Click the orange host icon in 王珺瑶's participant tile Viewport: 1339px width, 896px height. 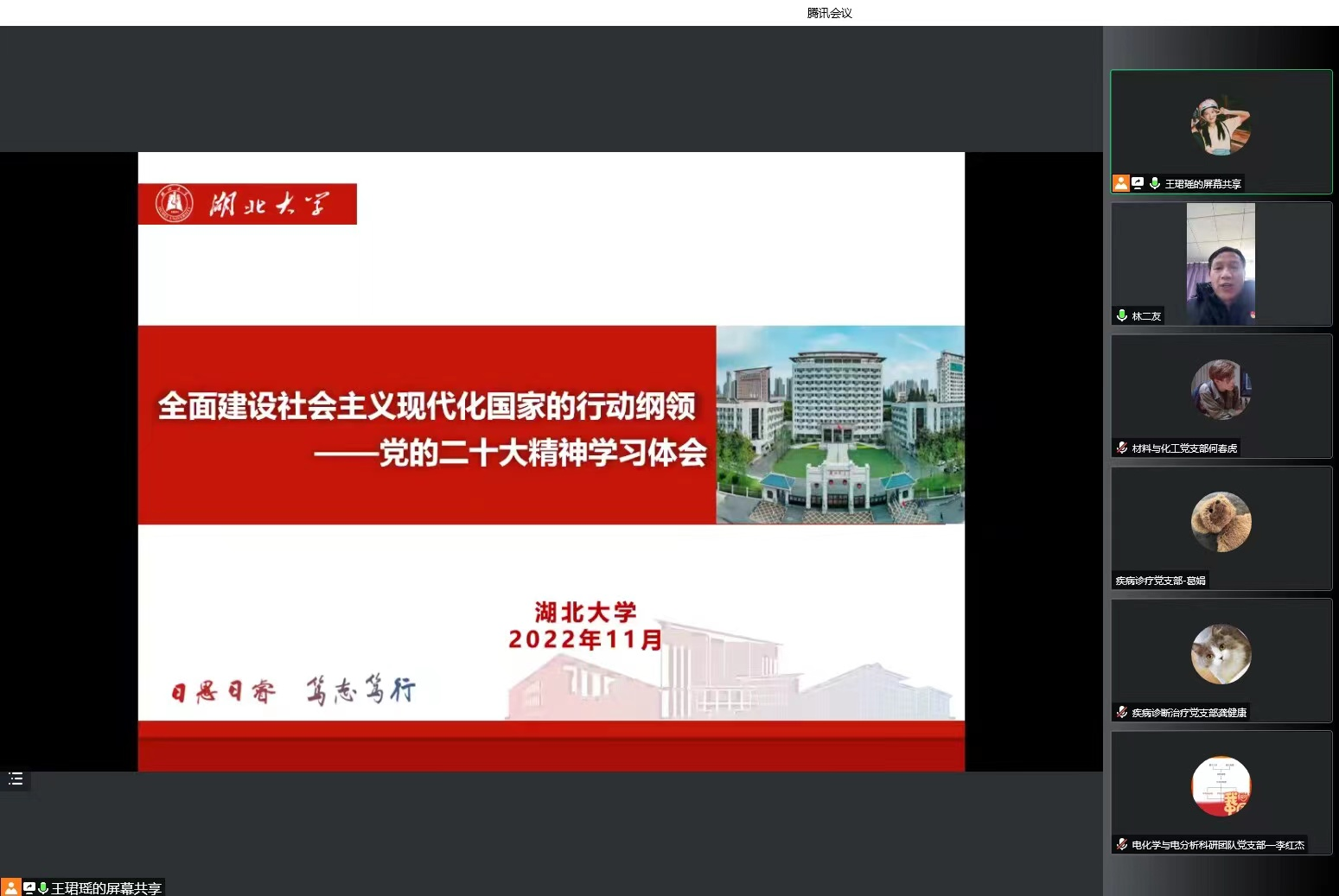[x=1121, y=183]
